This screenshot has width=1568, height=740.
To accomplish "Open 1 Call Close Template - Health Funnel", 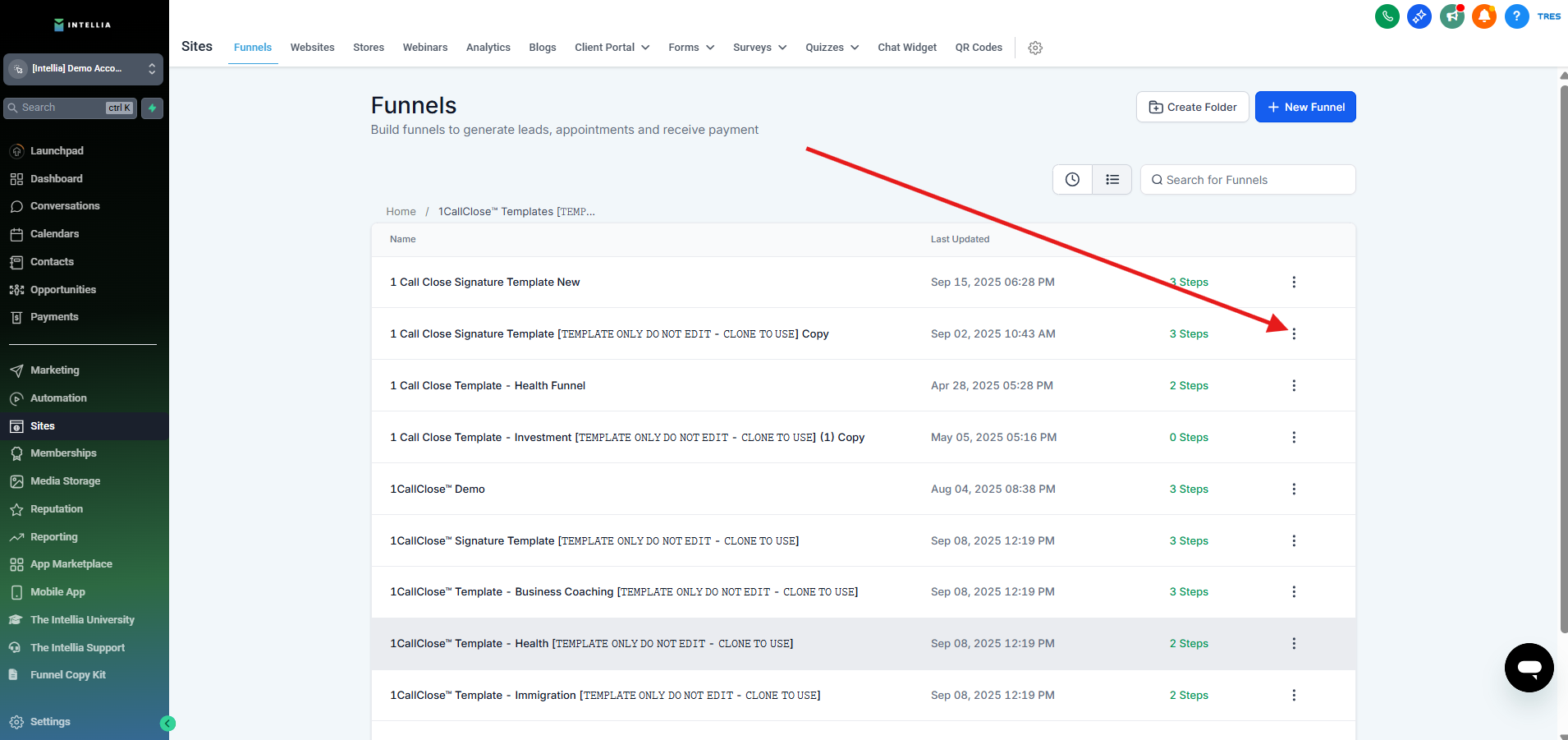I will click(488, 386).
